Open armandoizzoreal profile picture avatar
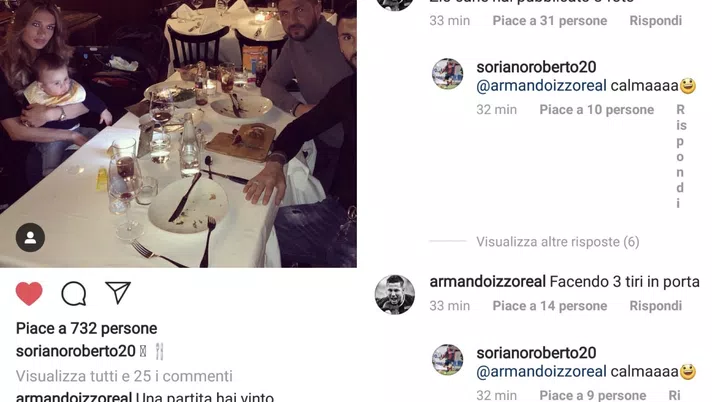The height and width of the screenshot is (402, 712). point(395,295)
